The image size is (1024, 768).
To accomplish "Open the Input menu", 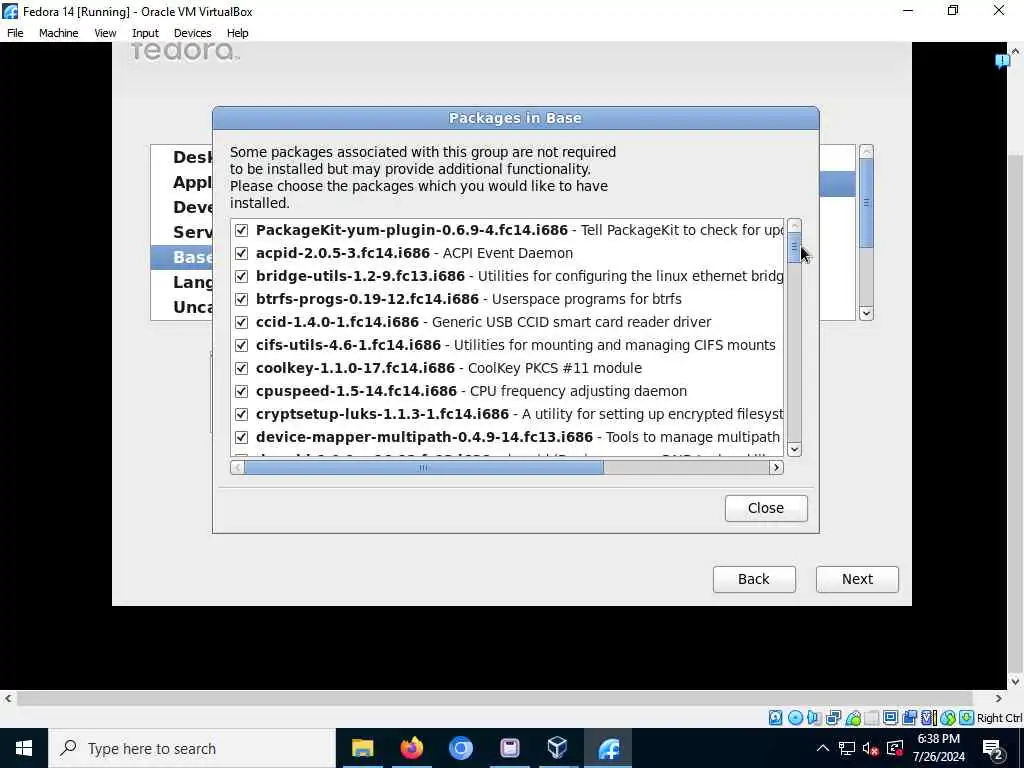I will [145, 33].
